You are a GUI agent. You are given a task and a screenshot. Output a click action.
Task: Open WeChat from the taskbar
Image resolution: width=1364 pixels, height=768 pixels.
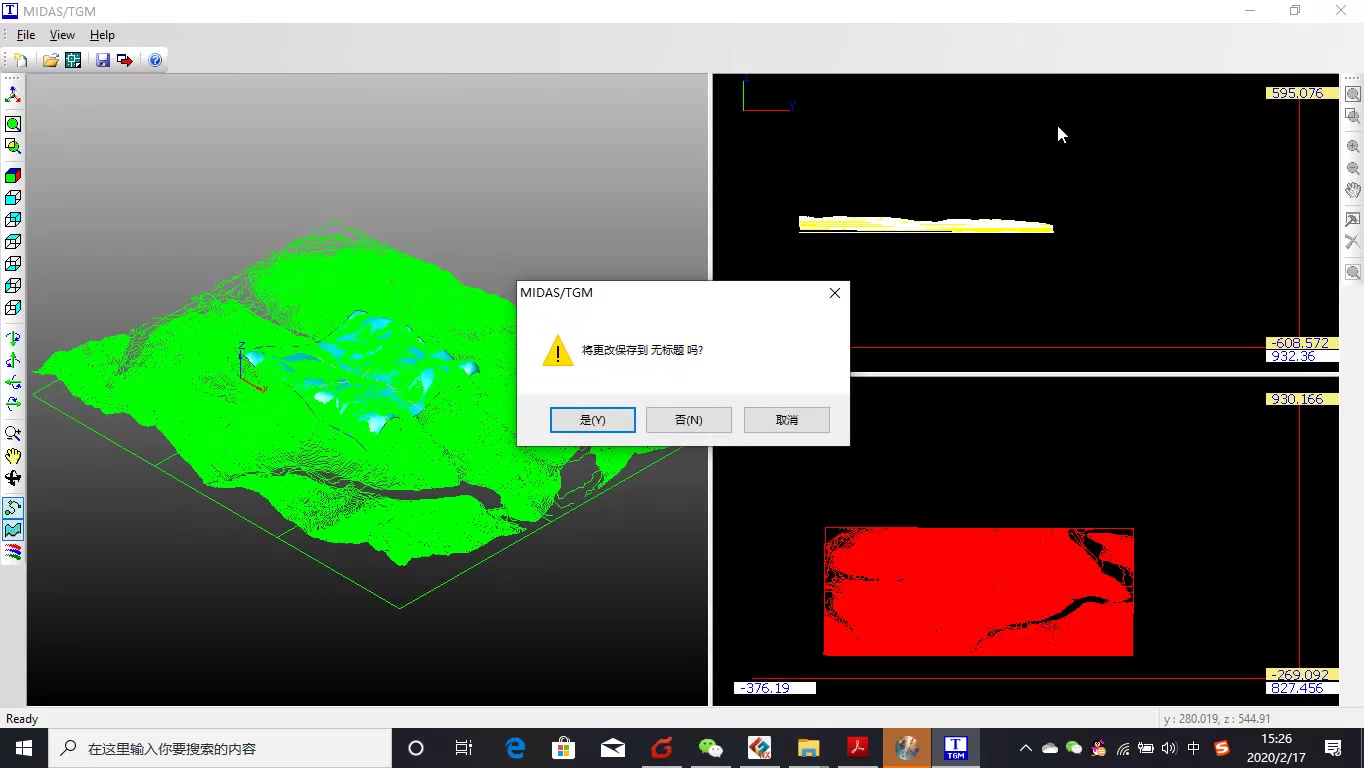(x=711, y=748)
